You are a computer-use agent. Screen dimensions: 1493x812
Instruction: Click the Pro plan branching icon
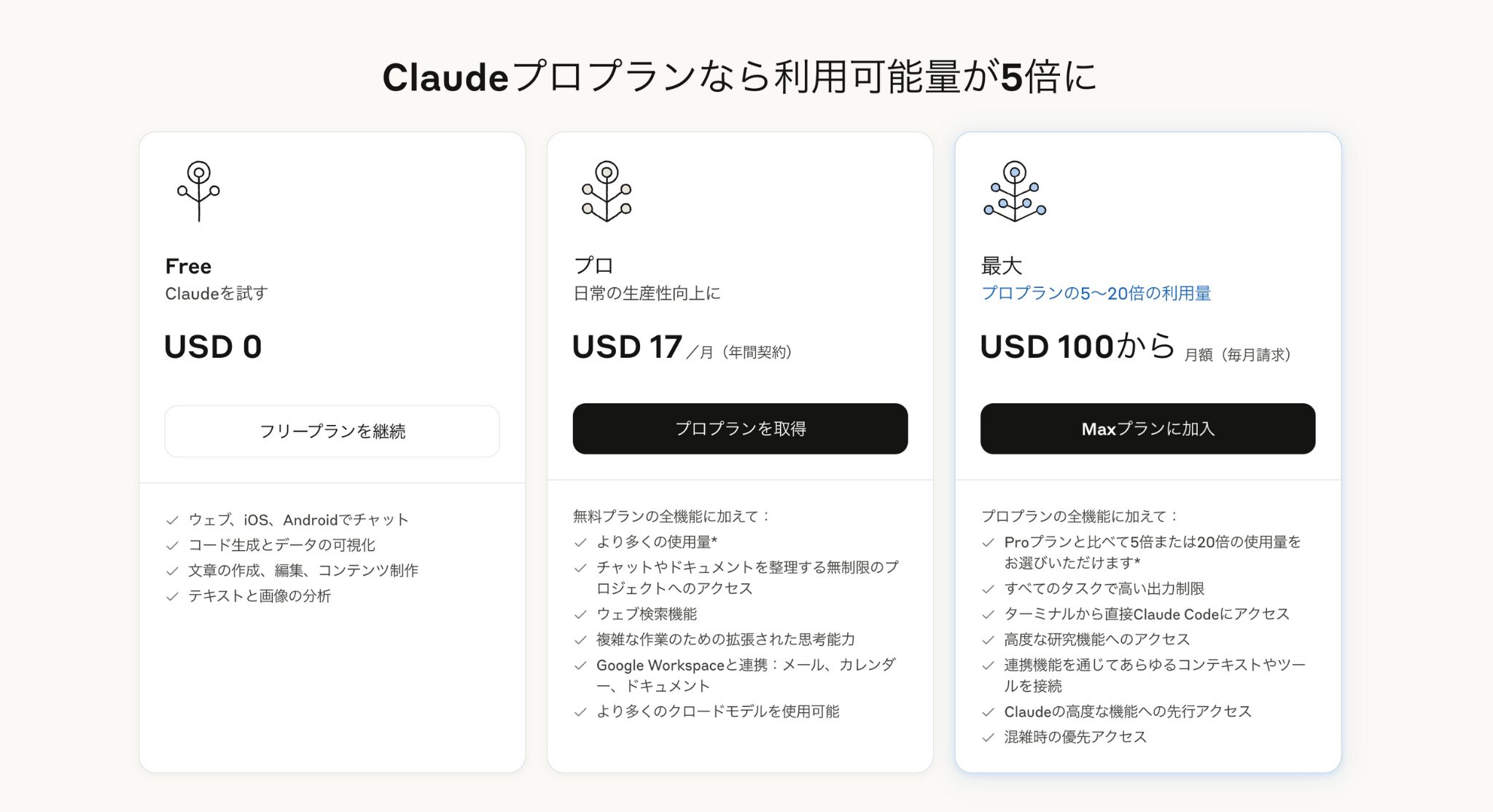(x=607, y=191)
